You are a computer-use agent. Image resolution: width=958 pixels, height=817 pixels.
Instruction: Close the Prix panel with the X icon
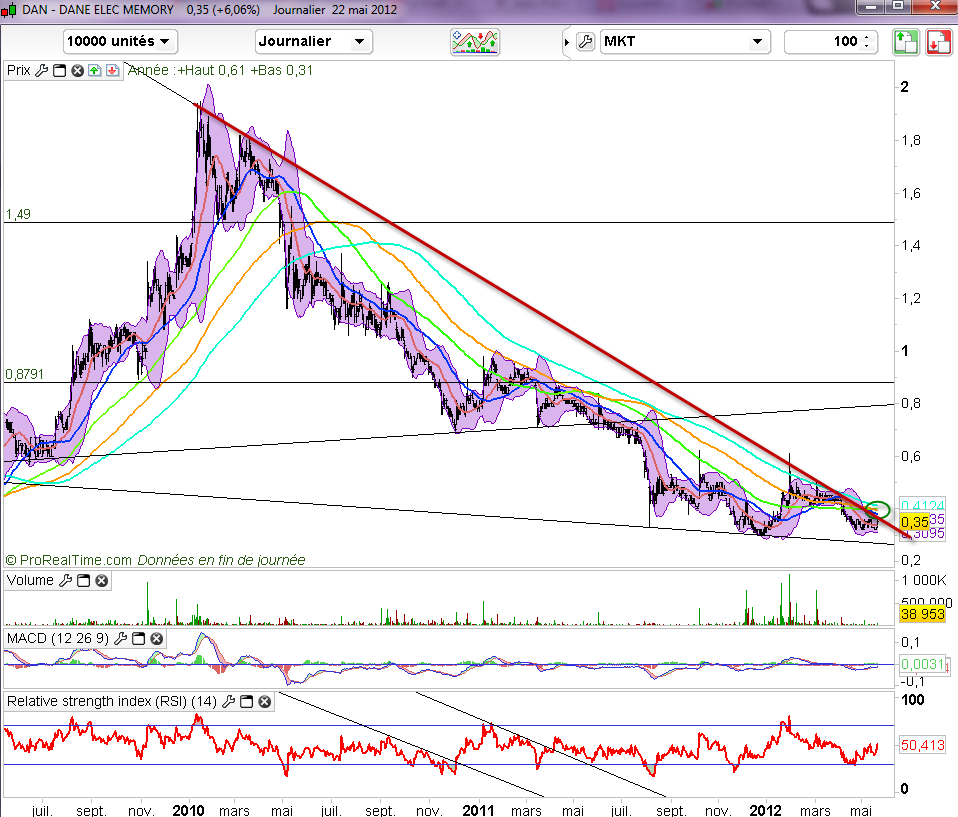click(77, 71)
